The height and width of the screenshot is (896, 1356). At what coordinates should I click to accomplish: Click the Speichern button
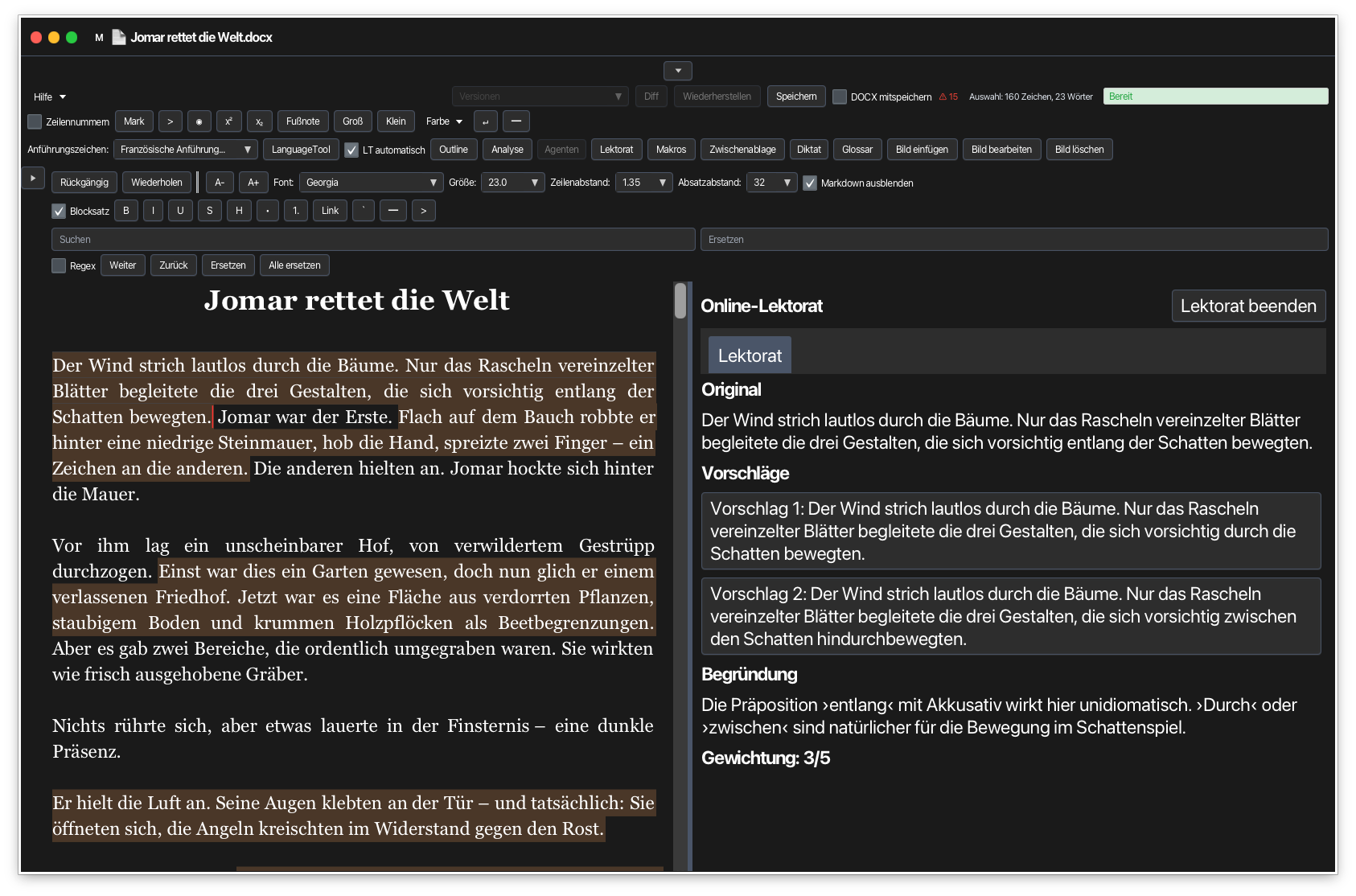(x=796, y=97)
